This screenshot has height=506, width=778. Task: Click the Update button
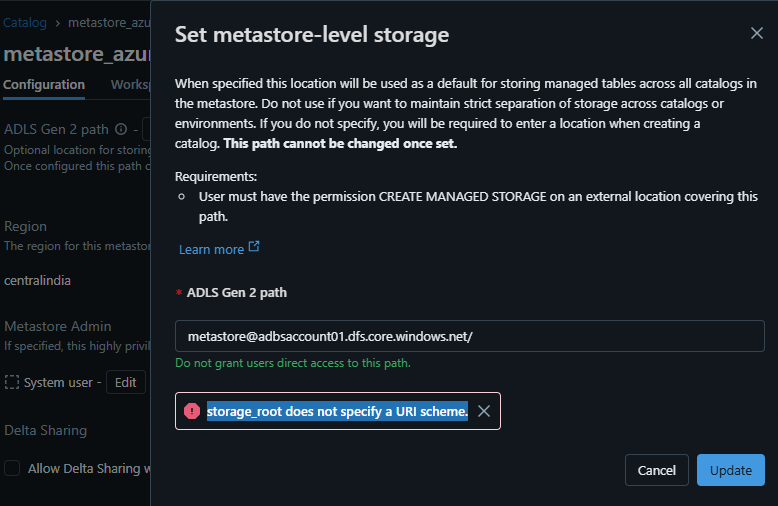tap(730, 470)
